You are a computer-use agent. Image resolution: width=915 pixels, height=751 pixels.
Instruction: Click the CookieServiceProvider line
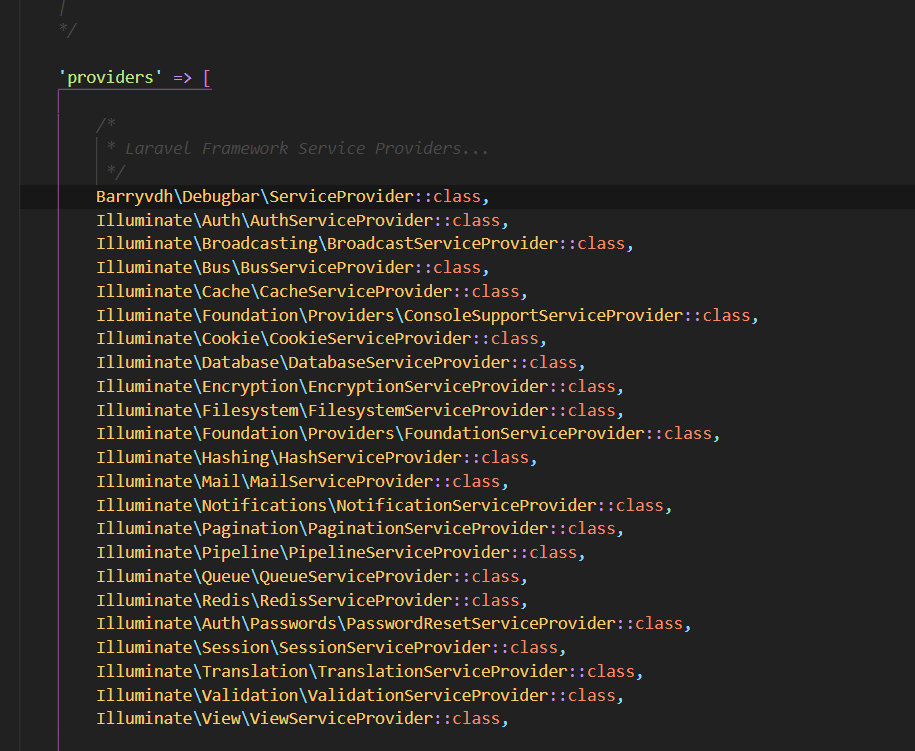322,339
